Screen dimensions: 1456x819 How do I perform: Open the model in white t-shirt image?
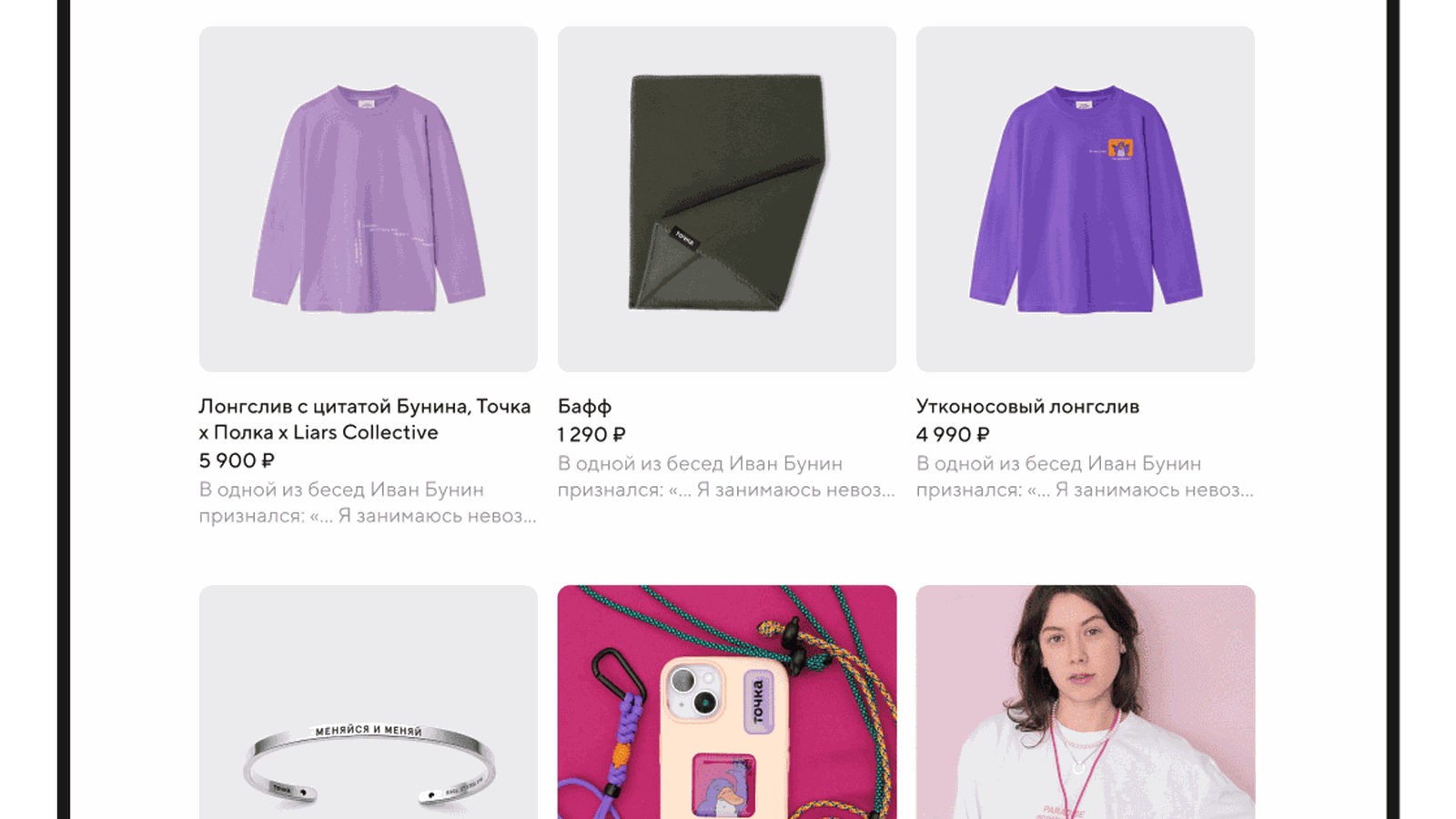(1086, 702)
